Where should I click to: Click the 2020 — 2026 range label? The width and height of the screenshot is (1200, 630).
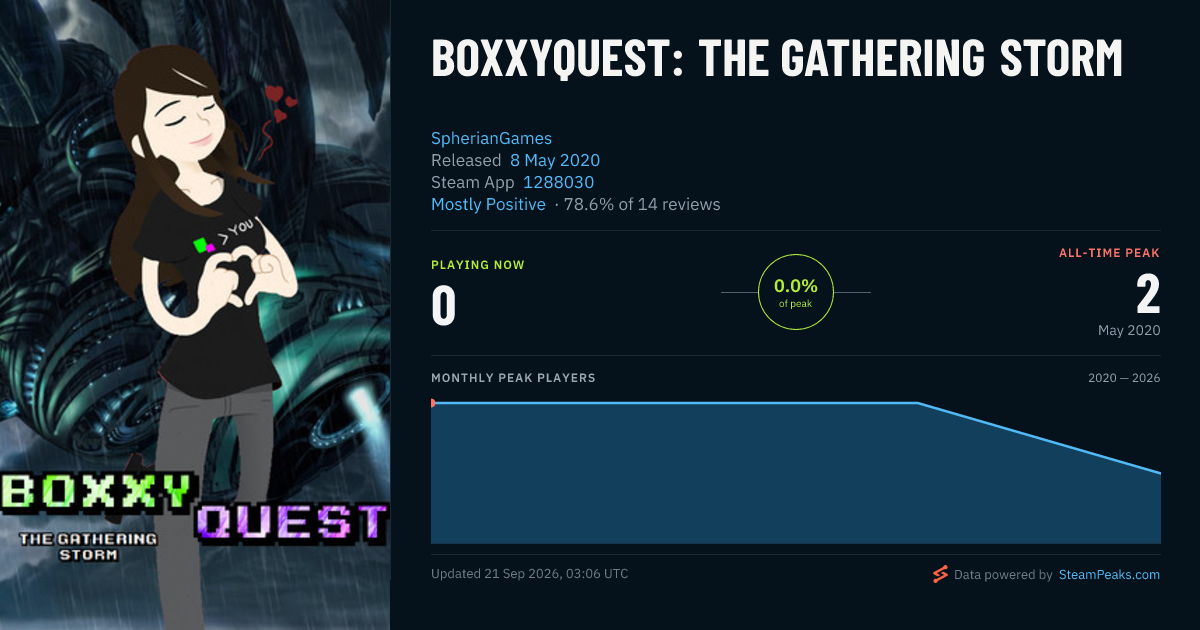click(x=1124, y=378)
